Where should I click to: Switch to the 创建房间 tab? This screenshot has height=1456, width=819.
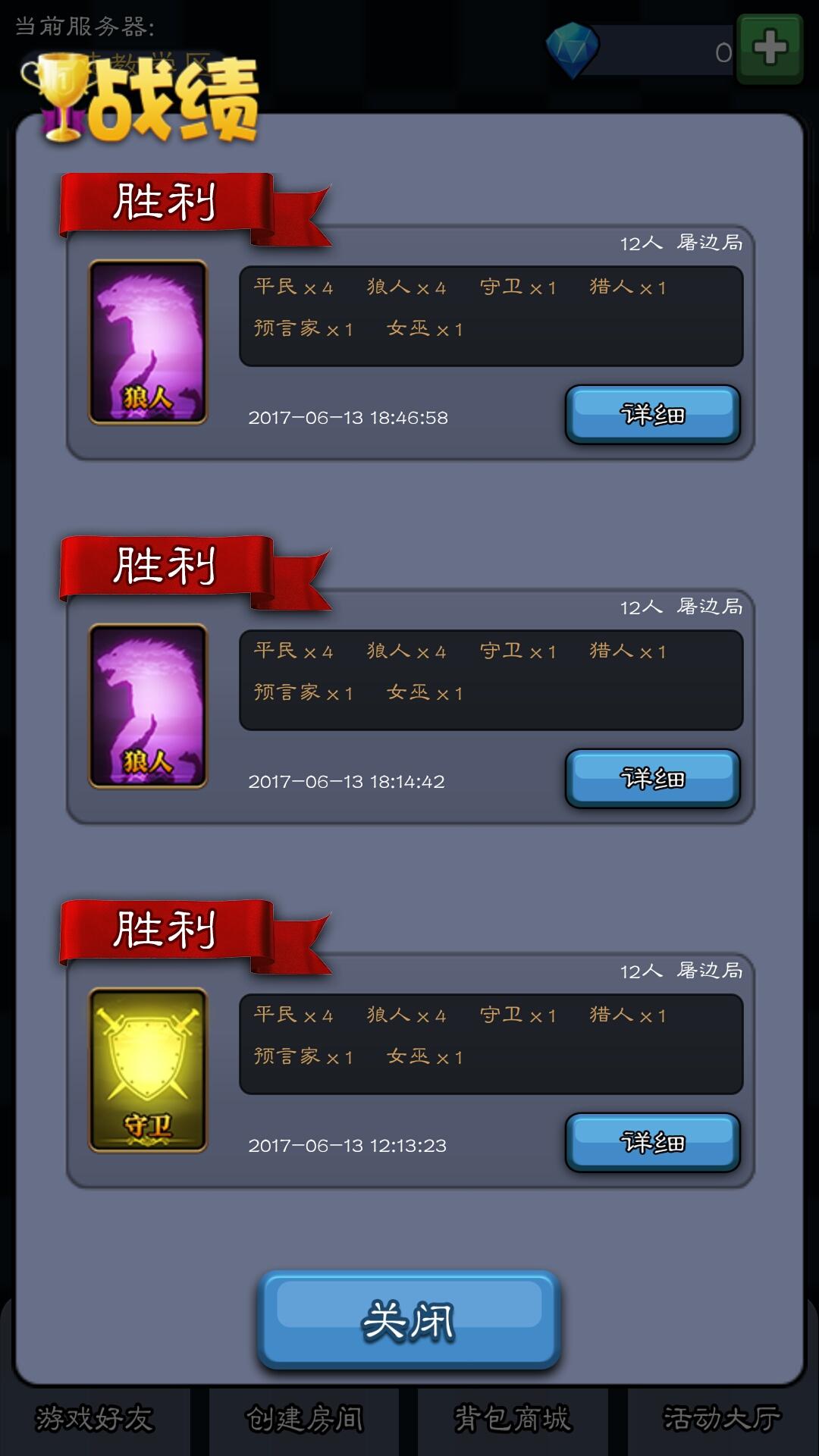(304, 1420)
